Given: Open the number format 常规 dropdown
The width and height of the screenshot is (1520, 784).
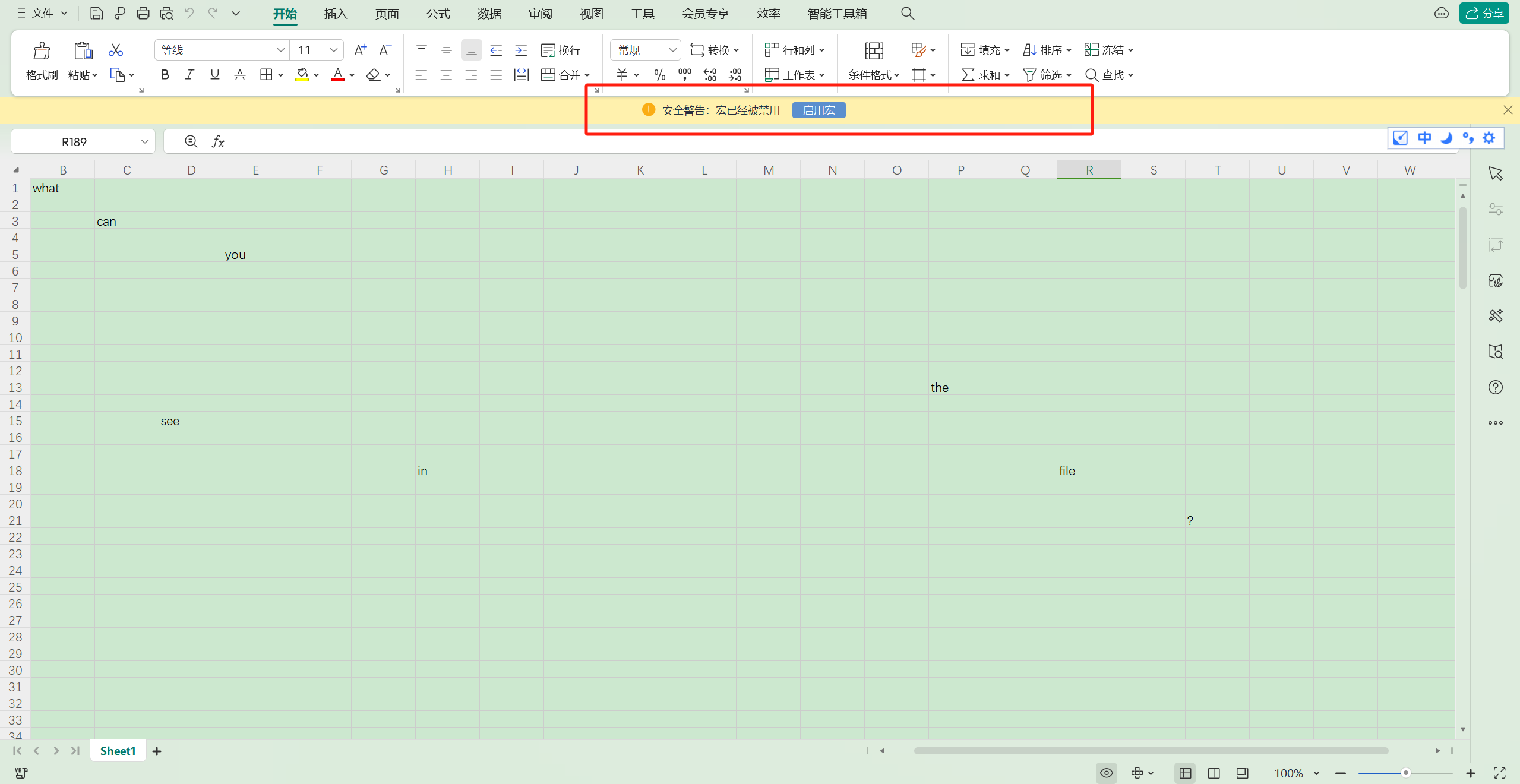Looking at the screenshot, I should pos(672,50).
